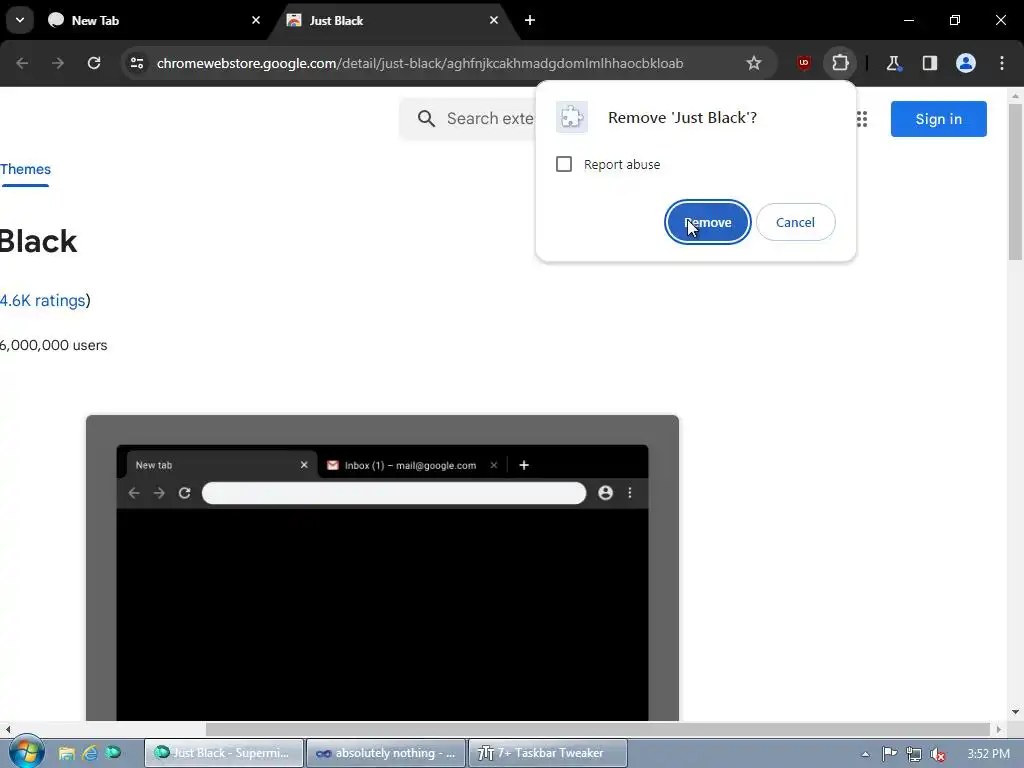The height and width of the screenshot is (768, 1024).
Task: Click the Just Black theme preview image
Action: (382, 568)
